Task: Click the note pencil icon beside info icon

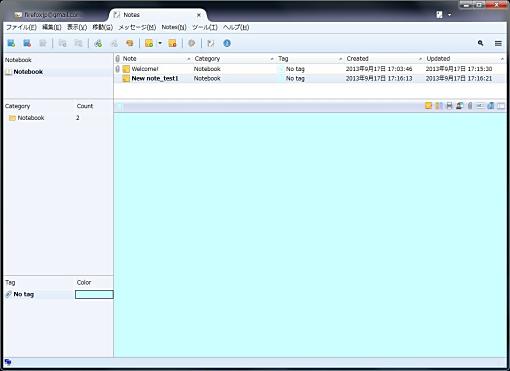Action: 211,43
